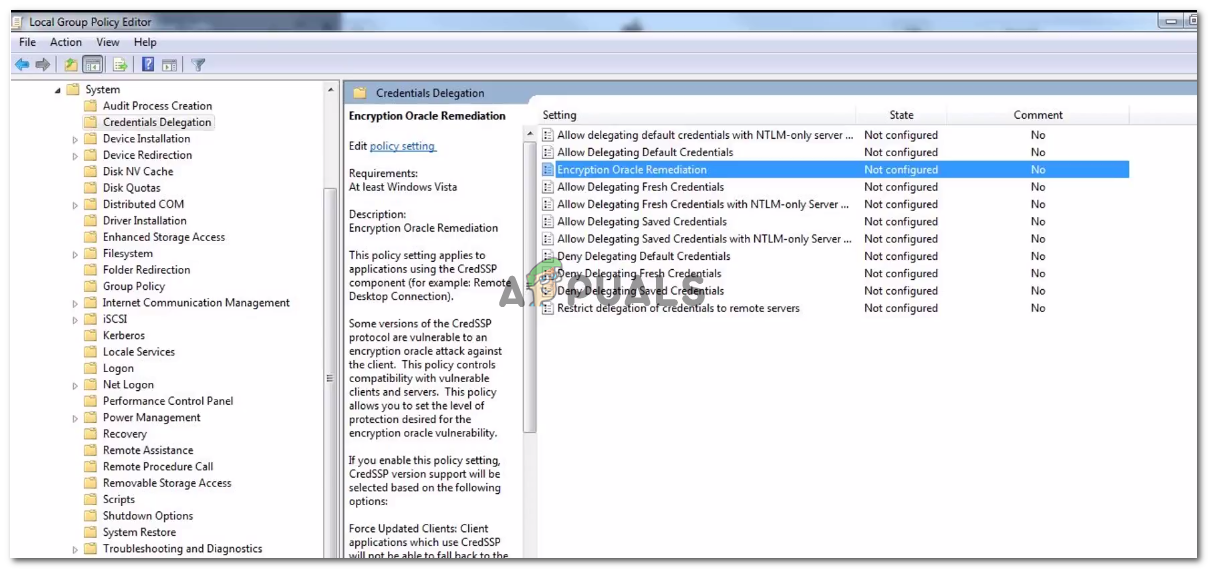
Task: Select 'Deny Delegating Saved Credentials' setting
Action: coord(640,291)
